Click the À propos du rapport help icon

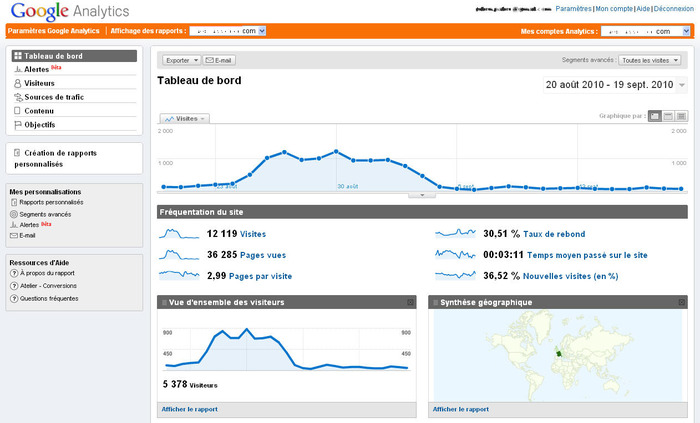[13, 273]
